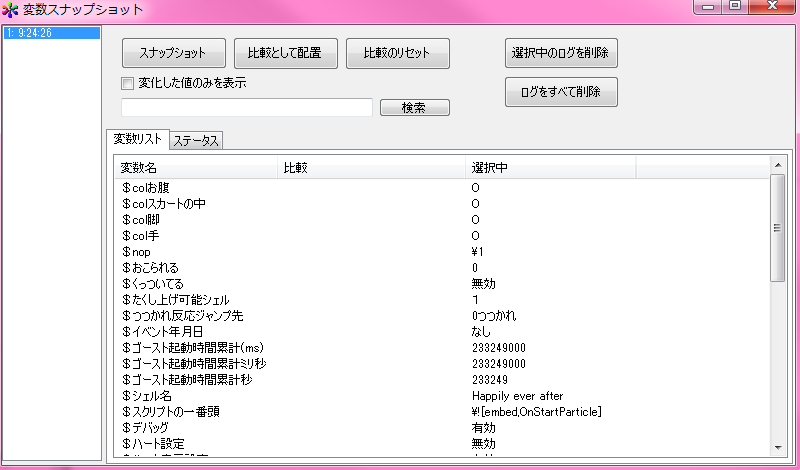
Task: Close the 変数スナップショット window
Action: 772,7
